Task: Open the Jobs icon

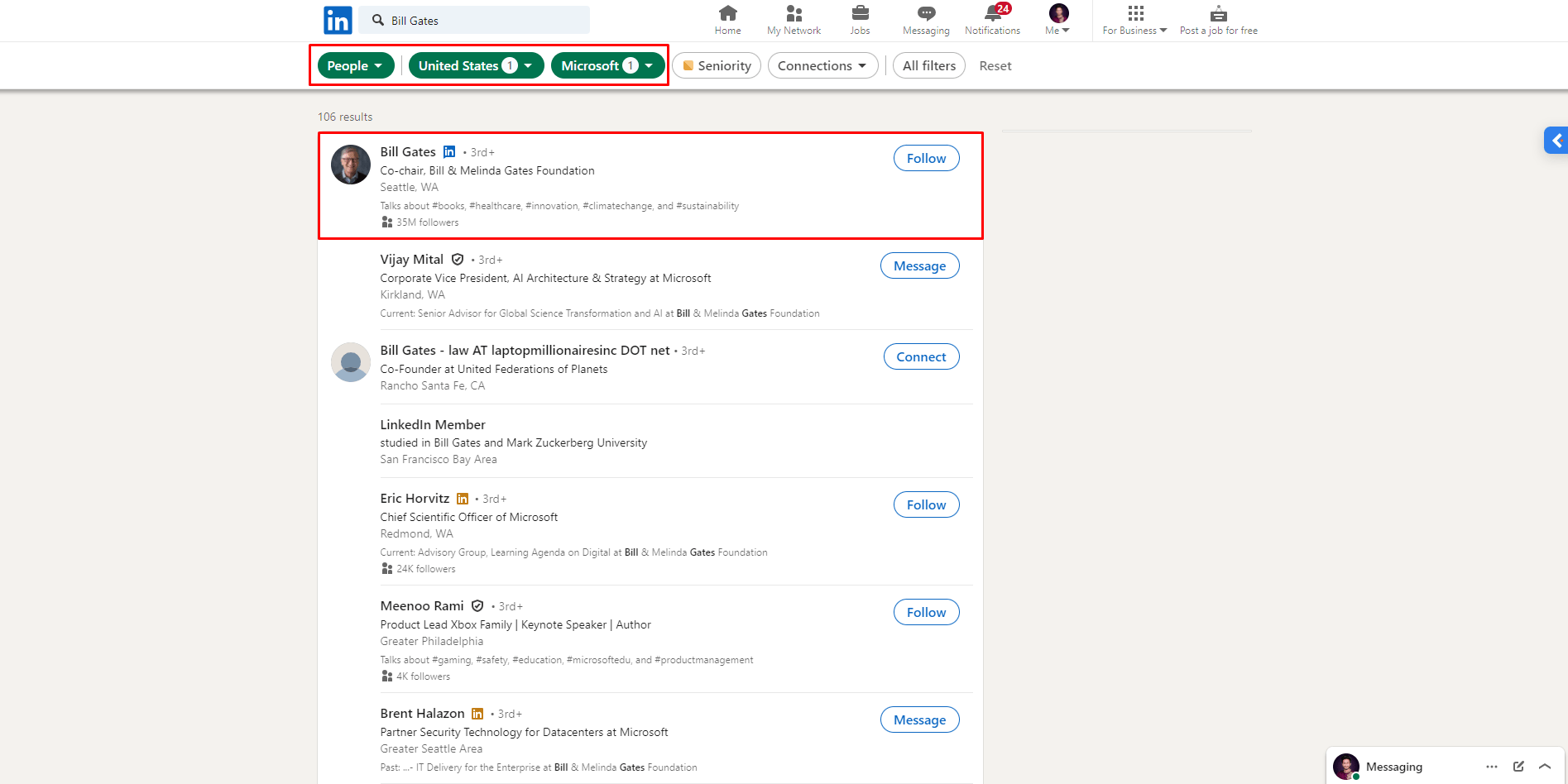Action: tap(860, 14)
